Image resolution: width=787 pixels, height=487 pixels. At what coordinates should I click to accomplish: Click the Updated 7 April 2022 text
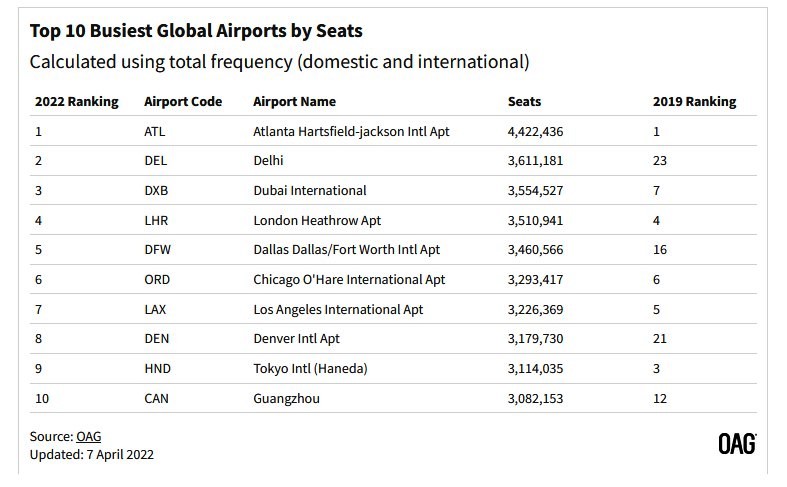[91, 455]
